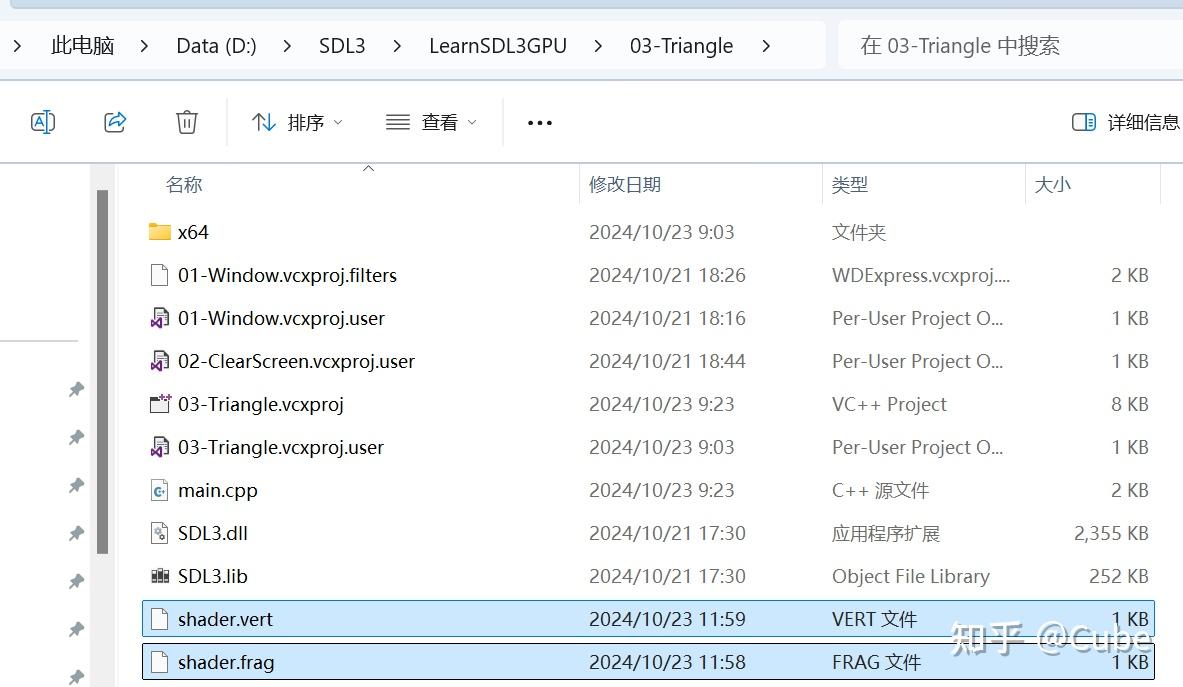
Task: Click the See more ellipsis toolbar icon
Action: click(x=539, y=122)
